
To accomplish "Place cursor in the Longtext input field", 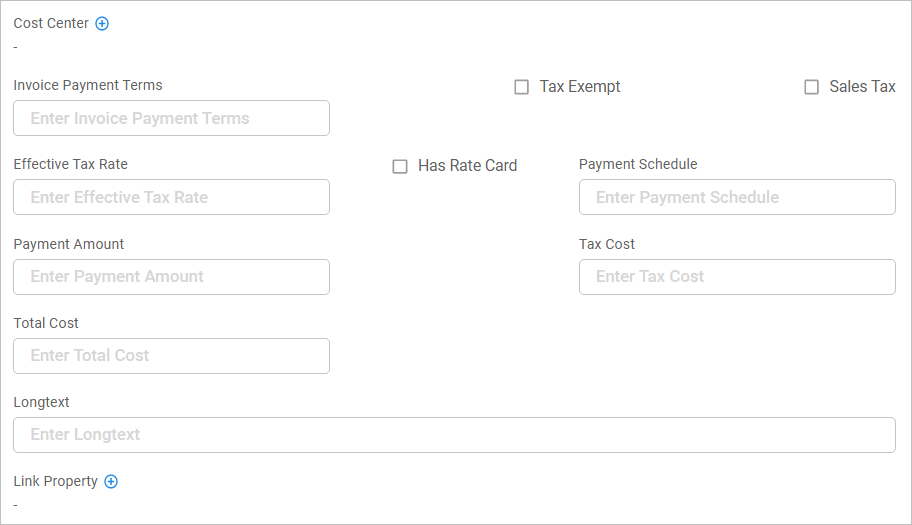I will (454, 435).
